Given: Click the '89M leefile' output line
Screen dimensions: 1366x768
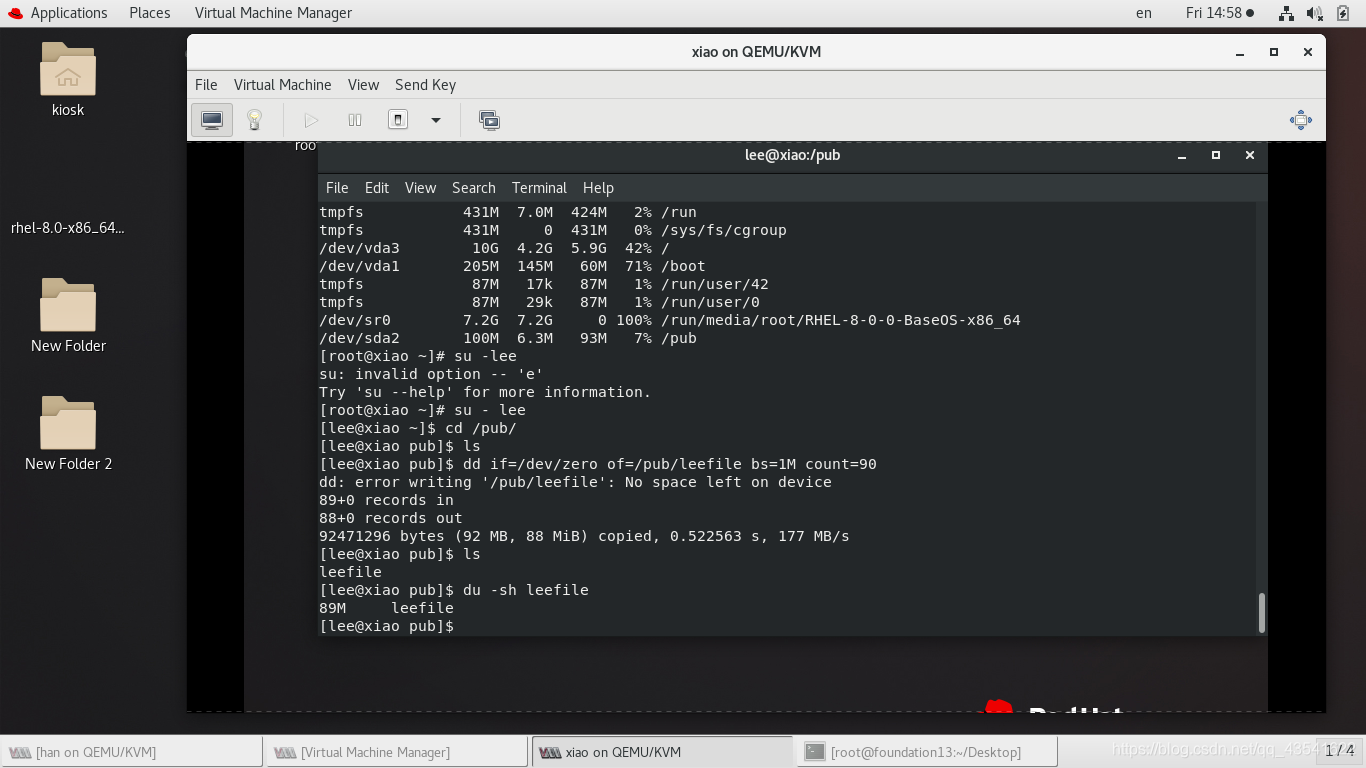Looking at the screenshot, I should [x=386, y=608].
